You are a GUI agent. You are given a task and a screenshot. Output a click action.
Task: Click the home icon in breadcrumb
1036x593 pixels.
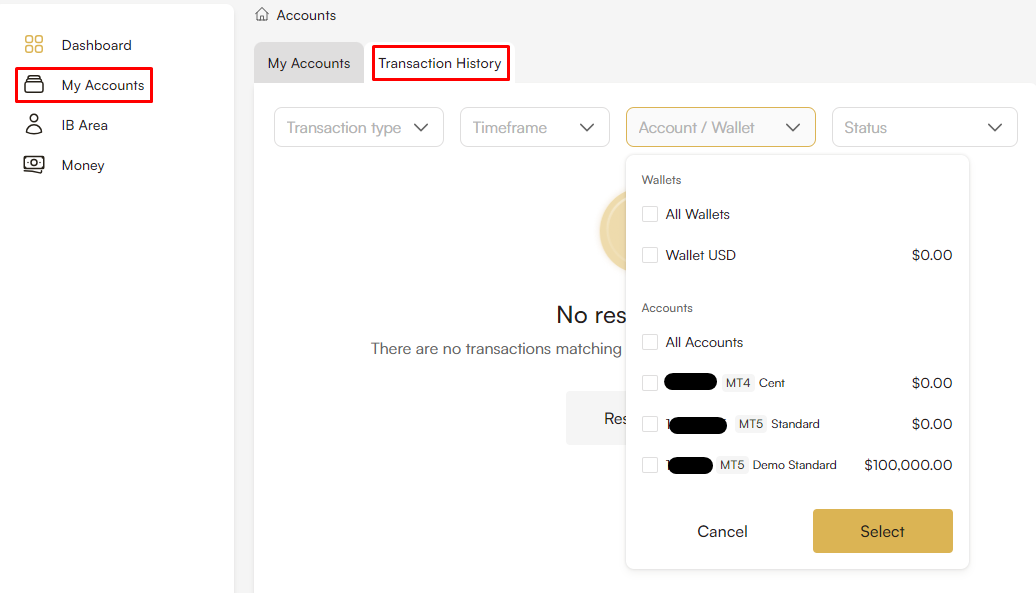(262, 15)
